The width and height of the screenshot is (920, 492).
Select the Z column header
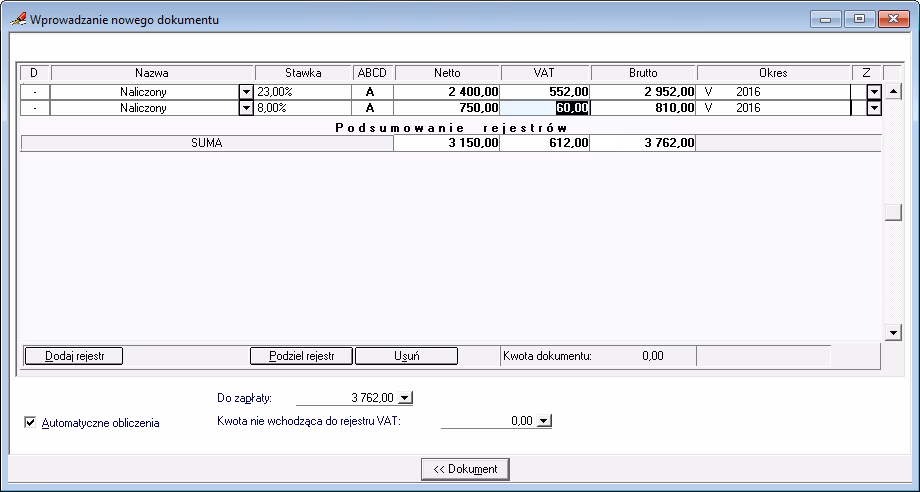(867, 73)
